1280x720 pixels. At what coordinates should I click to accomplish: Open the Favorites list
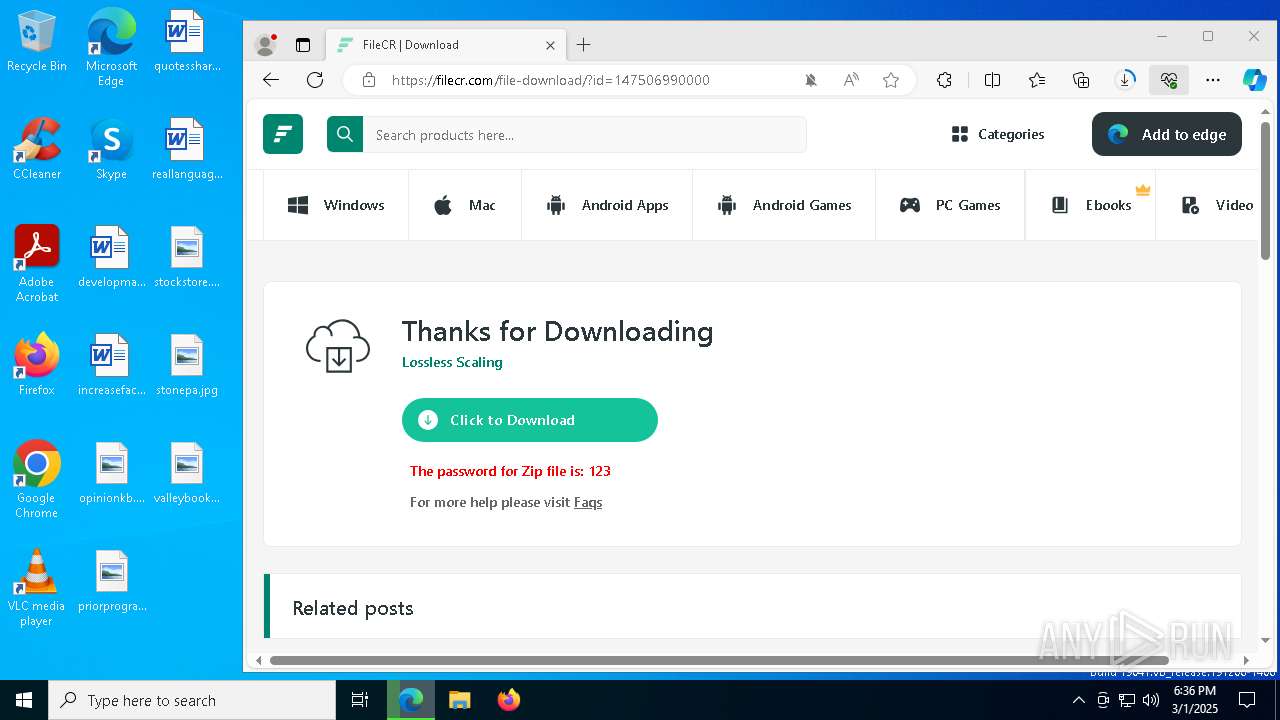(x=1037, y=80)
